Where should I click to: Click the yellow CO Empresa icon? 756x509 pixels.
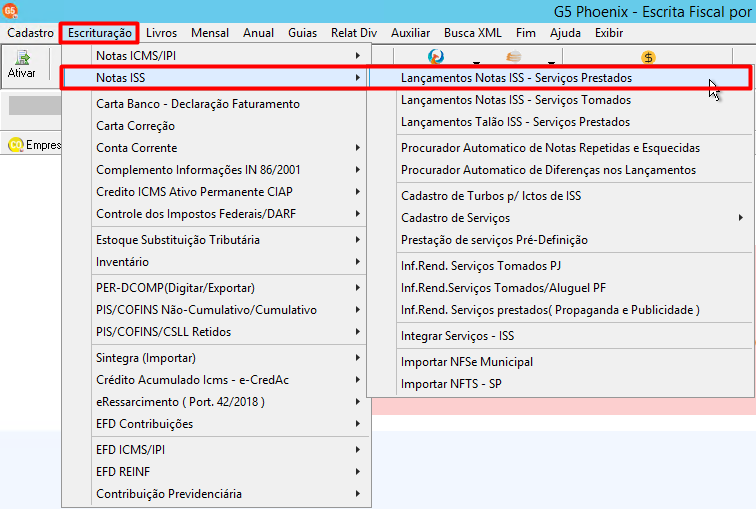coord(16,144)
